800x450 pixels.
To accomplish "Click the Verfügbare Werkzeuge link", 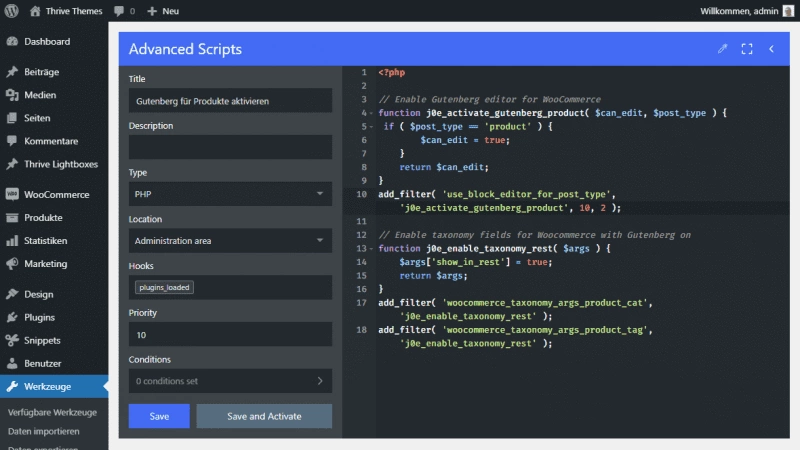I will (x=52, y=412).
